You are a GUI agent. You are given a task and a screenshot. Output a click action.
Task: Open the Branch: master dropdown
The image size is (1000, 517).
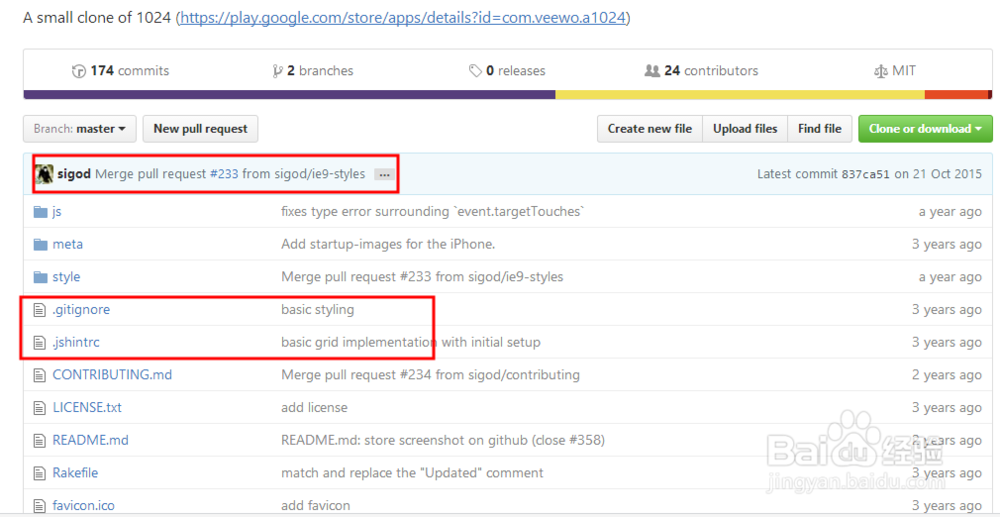tap(79, 129)
